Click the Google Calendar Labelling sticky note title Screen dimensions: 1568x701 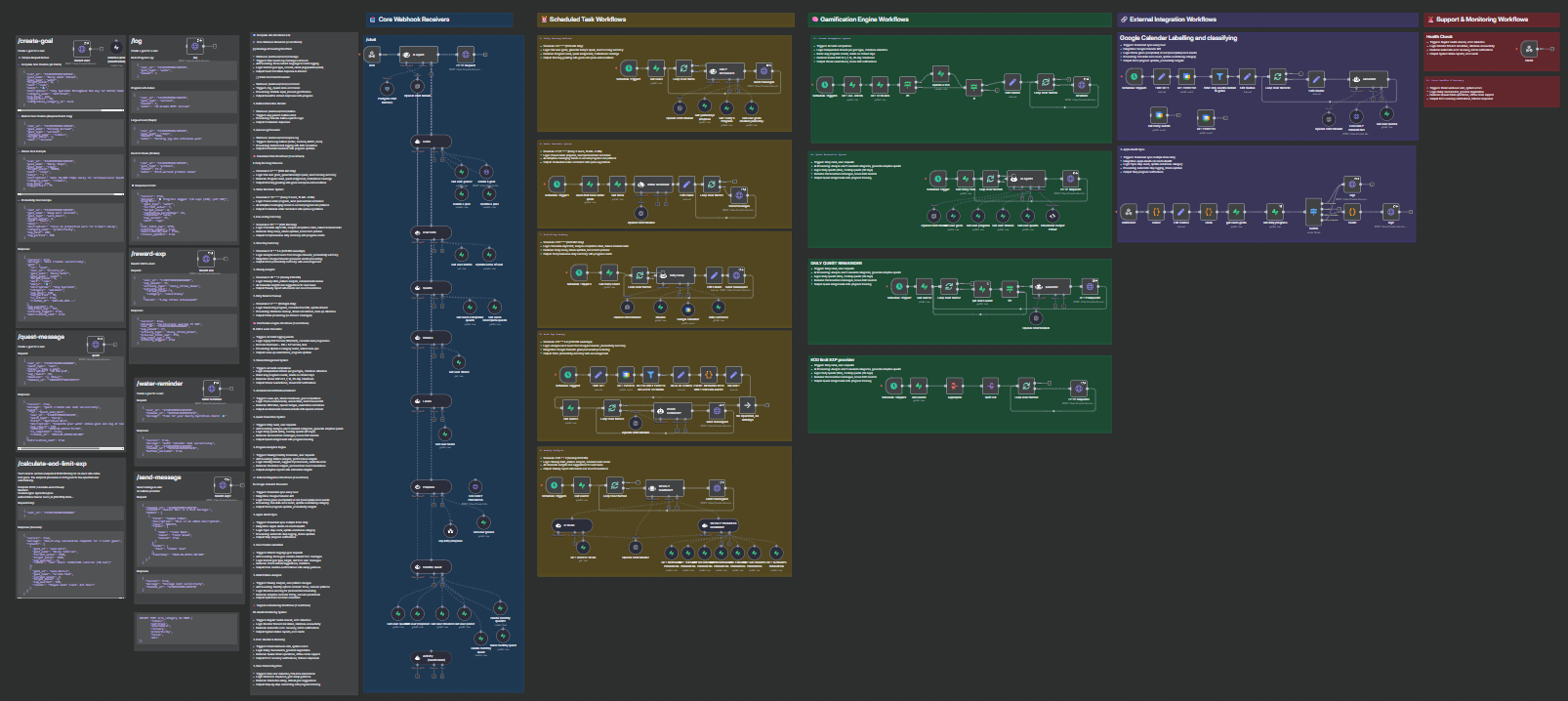tap(1178, 38)
